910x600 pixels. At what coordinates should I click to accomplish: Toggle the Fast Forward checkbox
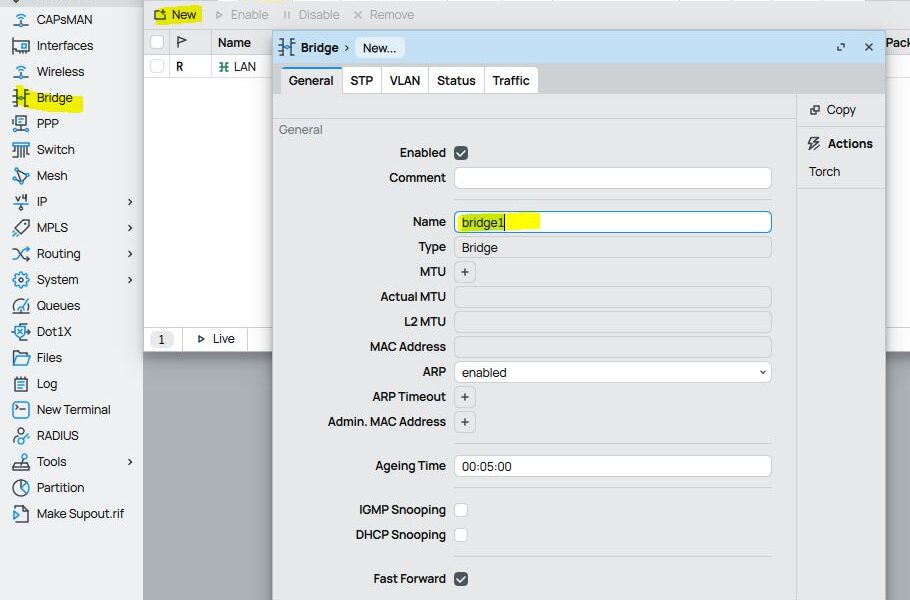(x=461, y=579)
